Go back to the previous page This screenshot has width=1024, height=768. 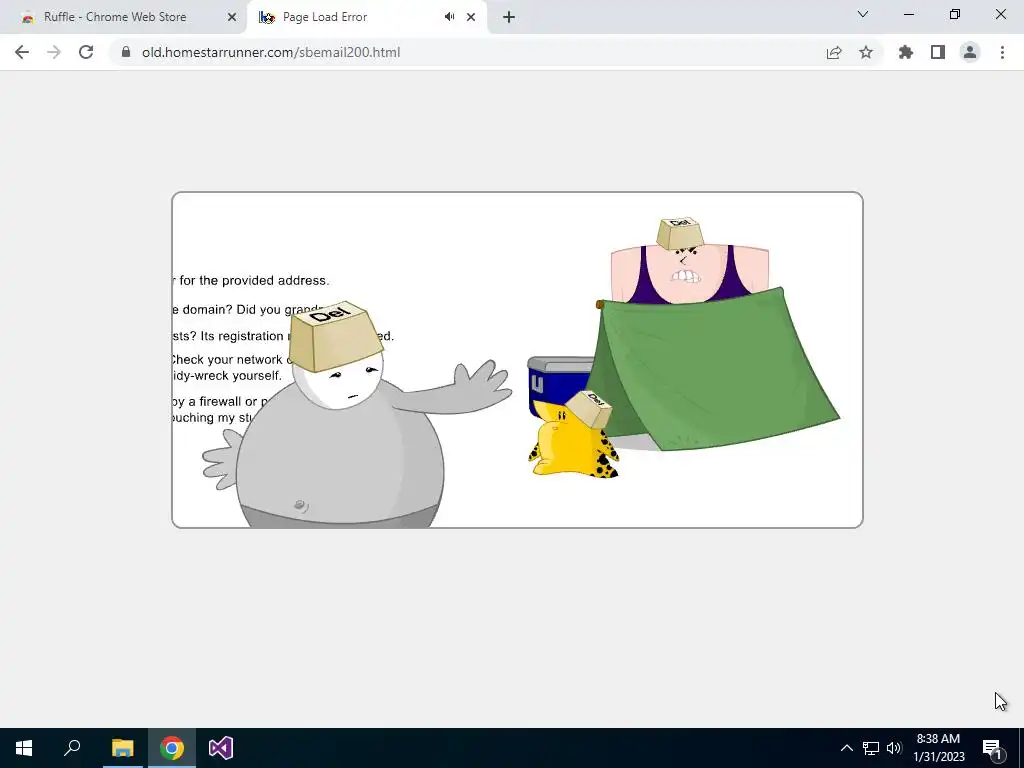pyautogui.click(x=22, y=52)
